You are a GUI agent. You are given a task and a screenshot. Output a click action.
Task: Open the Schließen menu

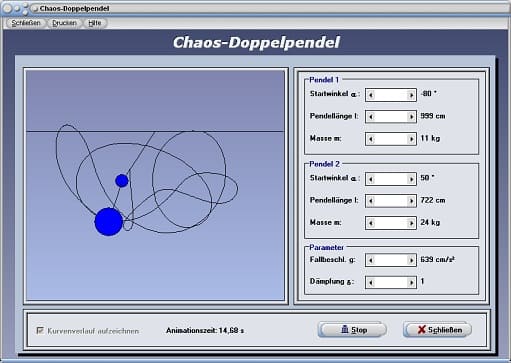(26, 23)
